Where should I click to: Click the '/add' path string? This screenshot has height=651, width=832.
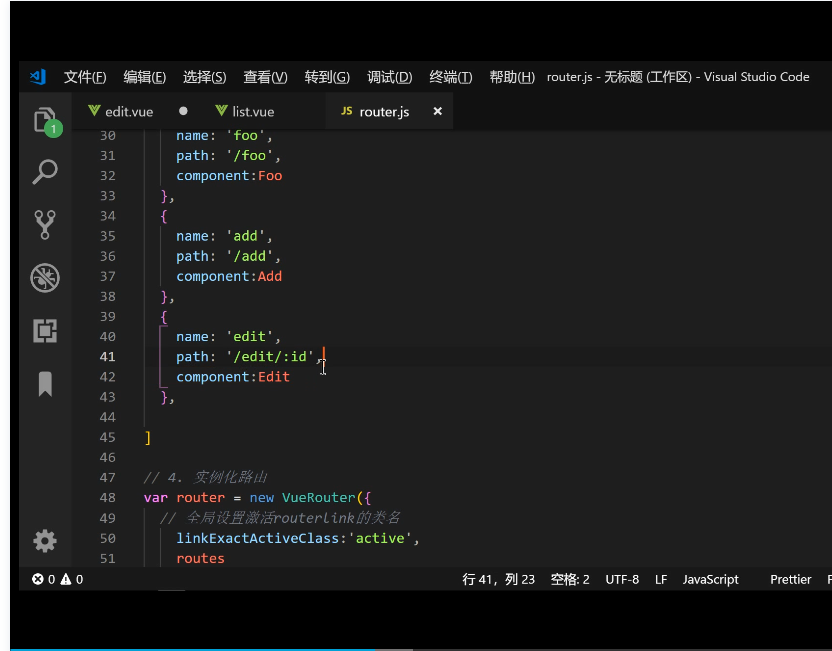[249, 256]
